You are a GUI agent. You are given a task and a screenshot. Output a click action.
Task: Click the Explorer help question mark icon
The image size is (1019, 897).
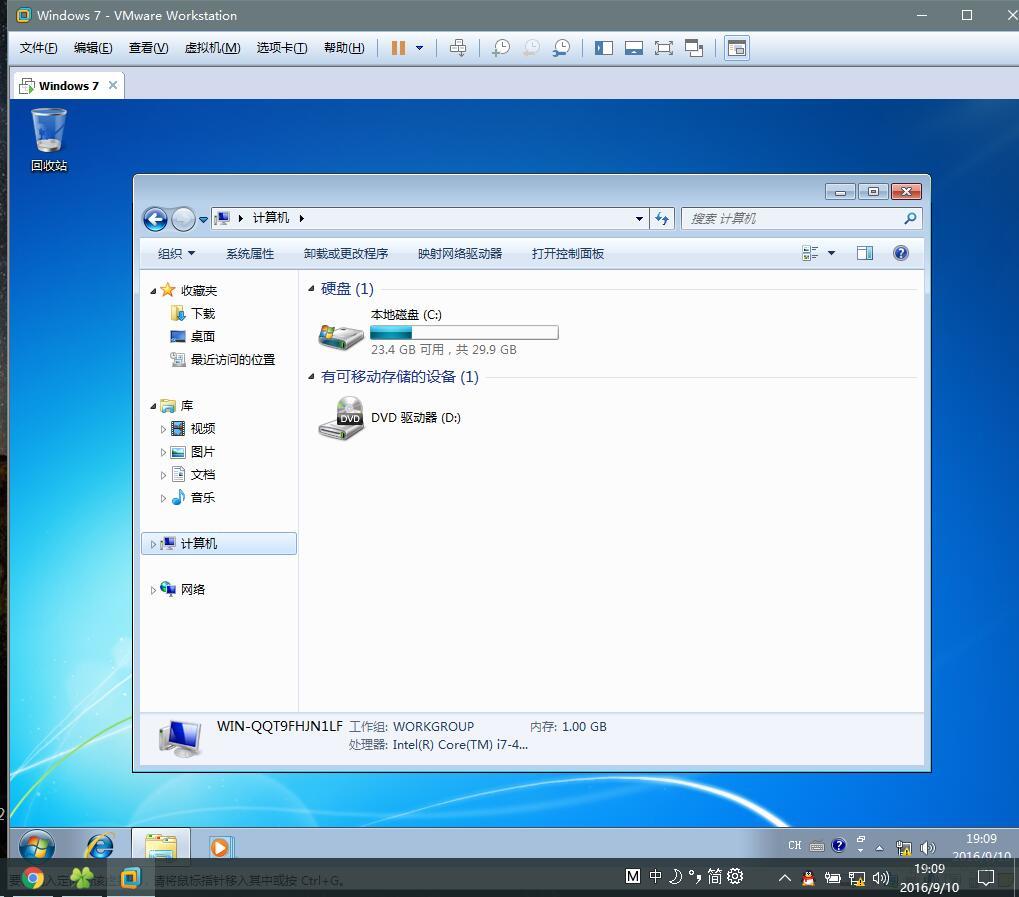click(x=900, y=253)
